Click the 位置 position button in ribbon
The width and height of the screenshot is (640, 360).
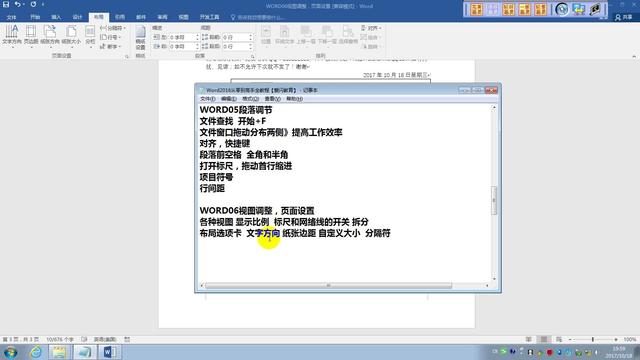(266, 35)
